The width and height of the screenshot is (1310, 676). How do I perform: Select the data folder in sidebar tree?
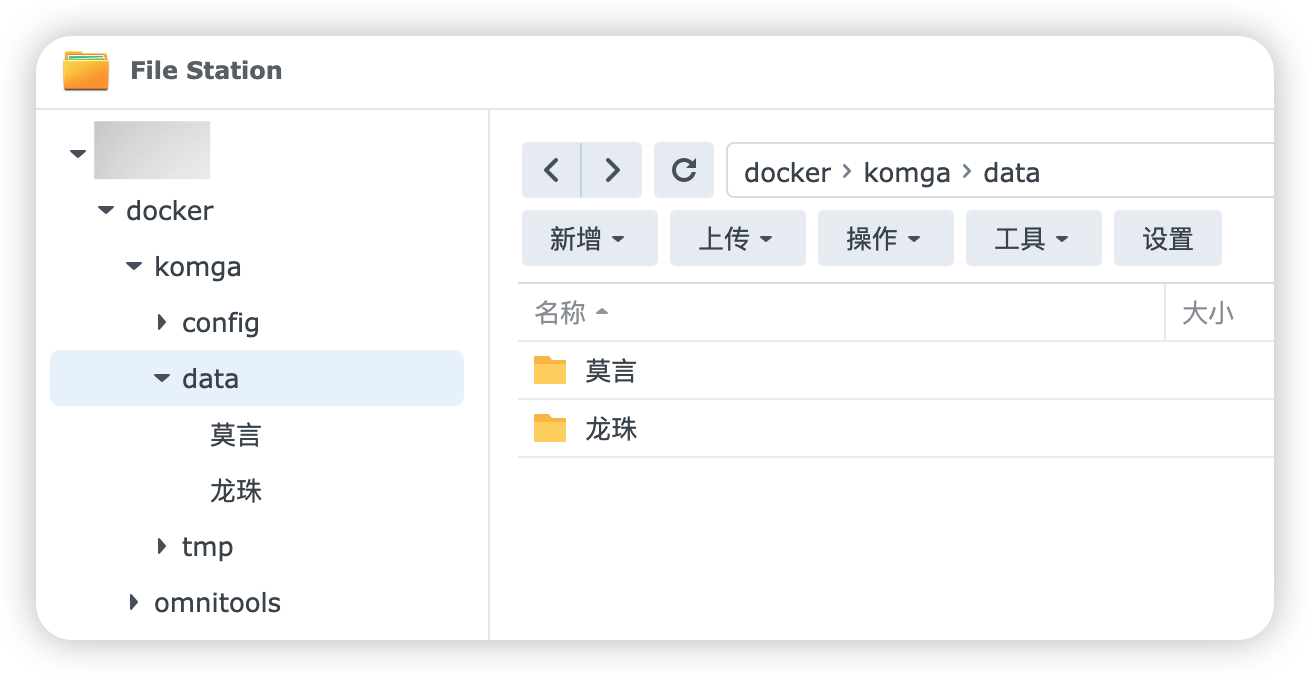(x=210, y=379)
